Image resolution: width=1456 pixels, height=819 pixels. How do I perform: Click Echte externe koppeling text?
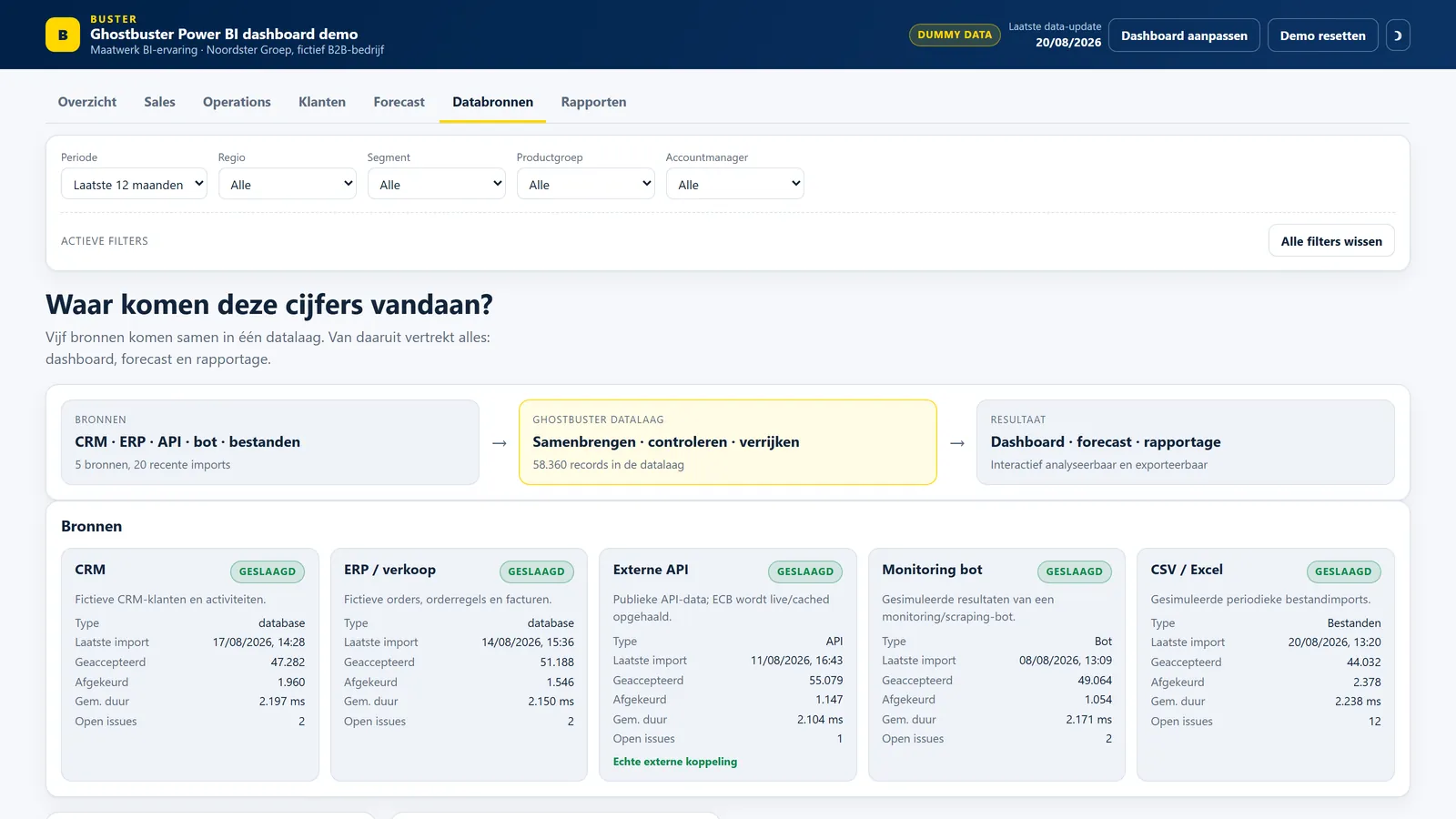click(x=675, y=762)
